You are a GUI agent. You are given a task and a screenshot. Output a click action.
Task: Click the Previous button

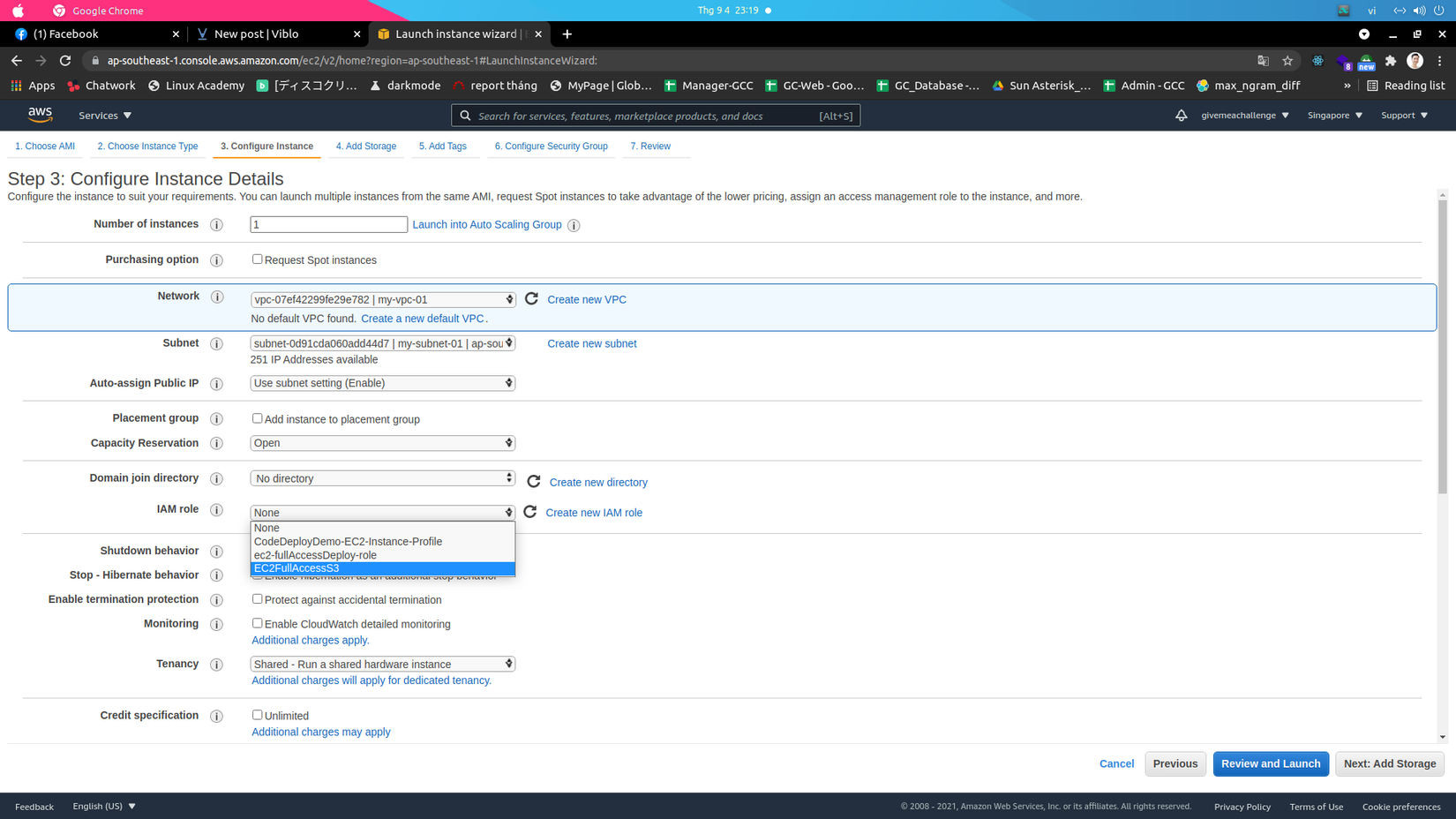point(1175,763)
